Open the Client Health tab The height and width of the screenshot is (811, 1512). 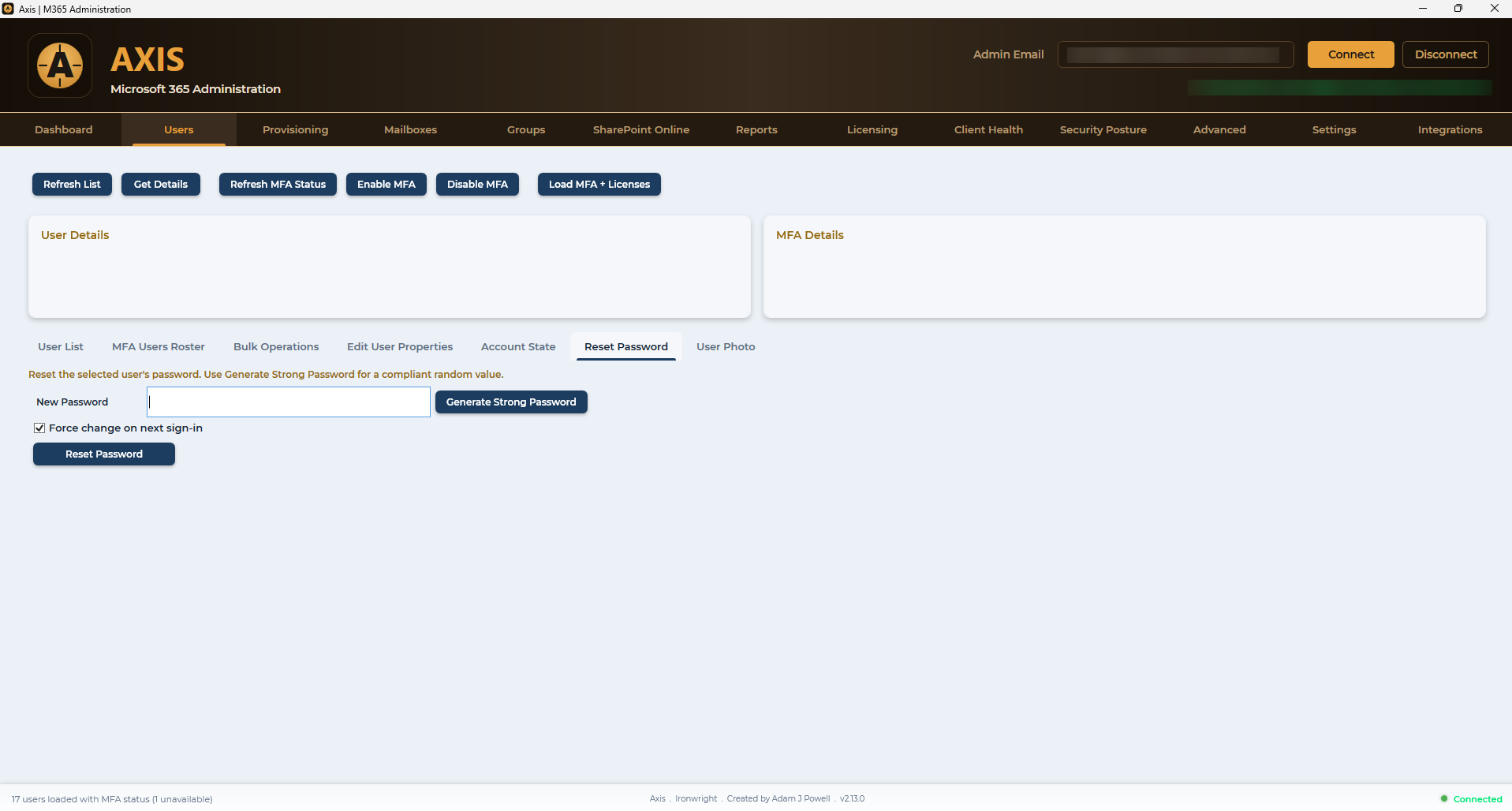click(x=988, y=129)
